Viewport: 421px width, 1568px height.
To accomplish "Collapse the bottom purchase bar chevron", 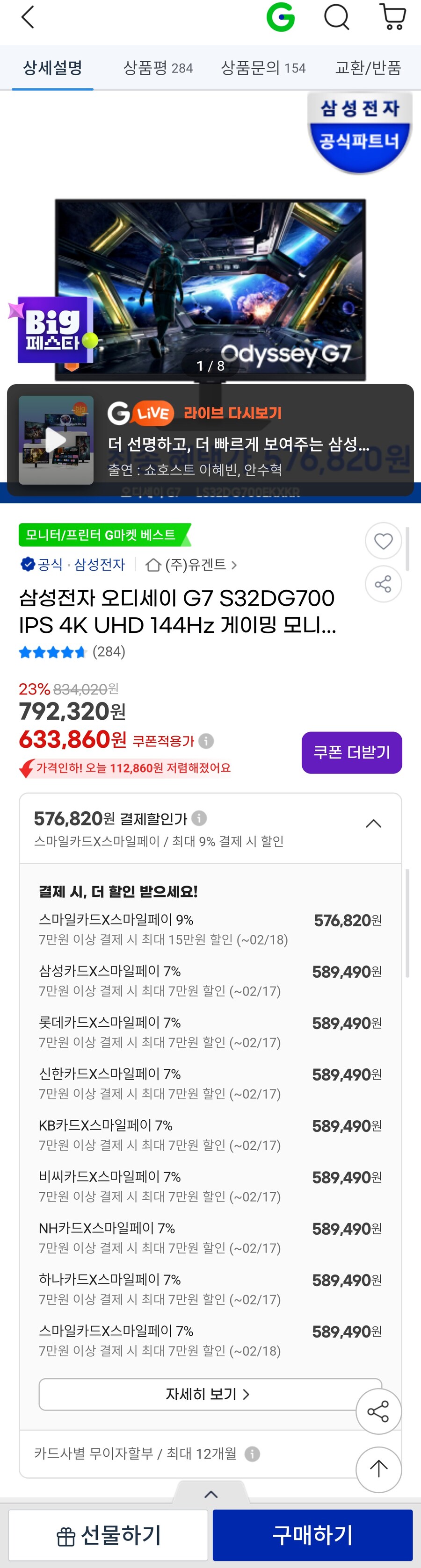I will click(x=210, y=1493).
